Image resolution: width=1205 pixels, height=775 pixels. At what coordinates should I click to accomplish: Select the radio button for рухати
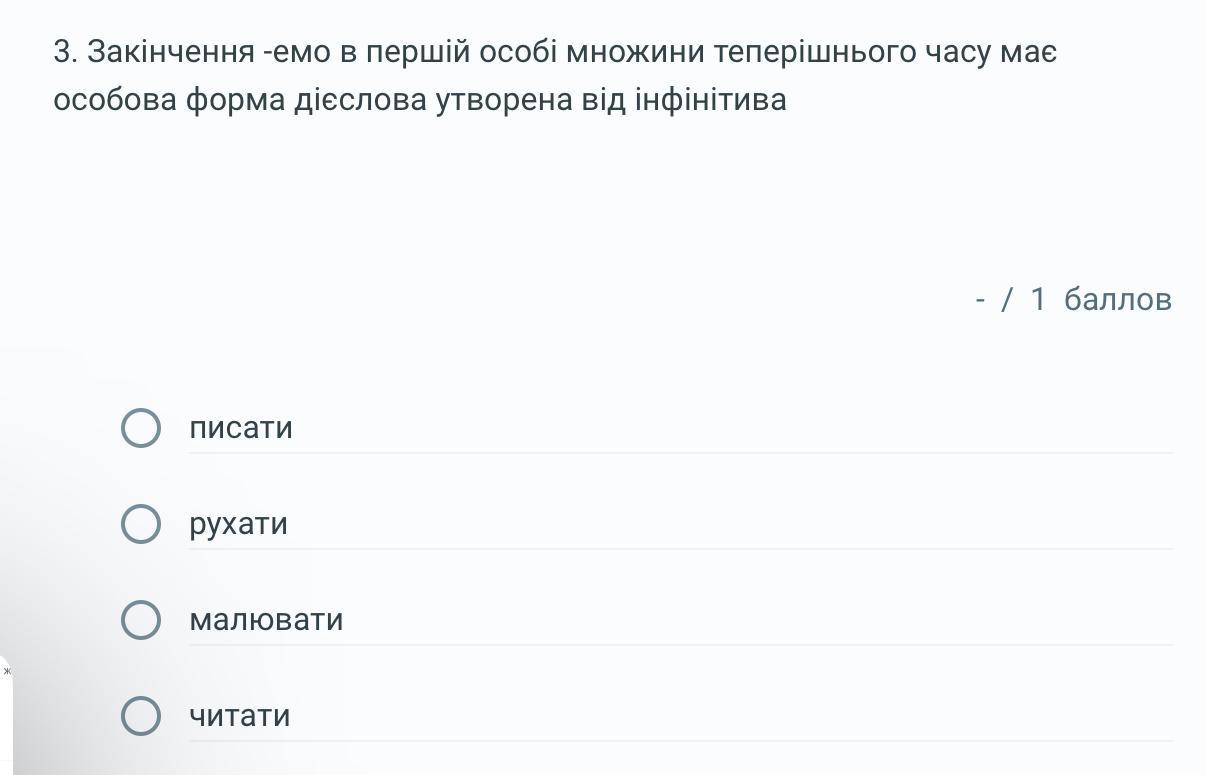[140, 524]
